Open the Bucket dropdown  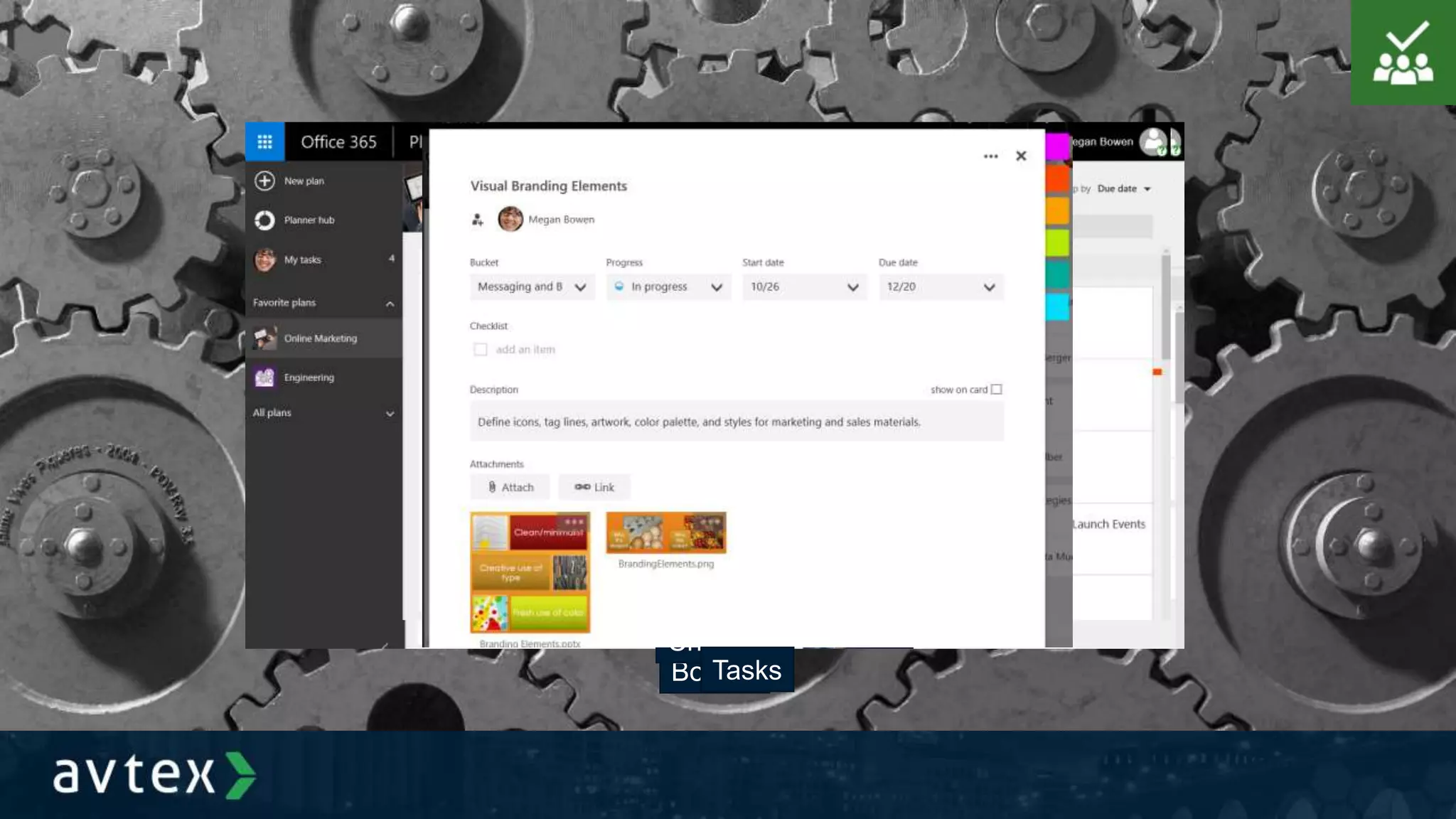pos(532,287)
